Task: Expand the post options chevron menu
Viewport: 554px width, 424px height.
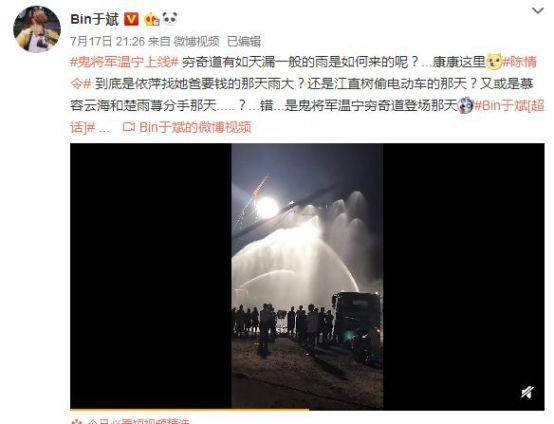Action: (x=538, y=11)
